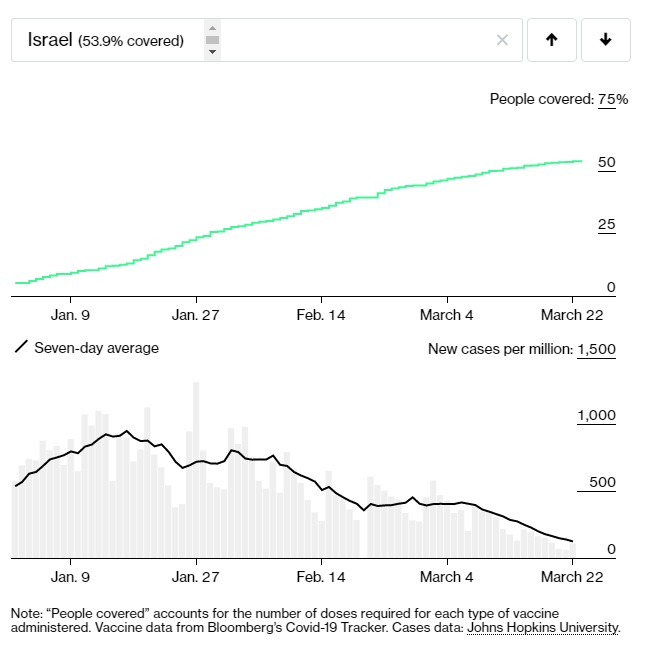Clear the Israel selection with the X
Screen dimensions: 645x645
[502, 40]
